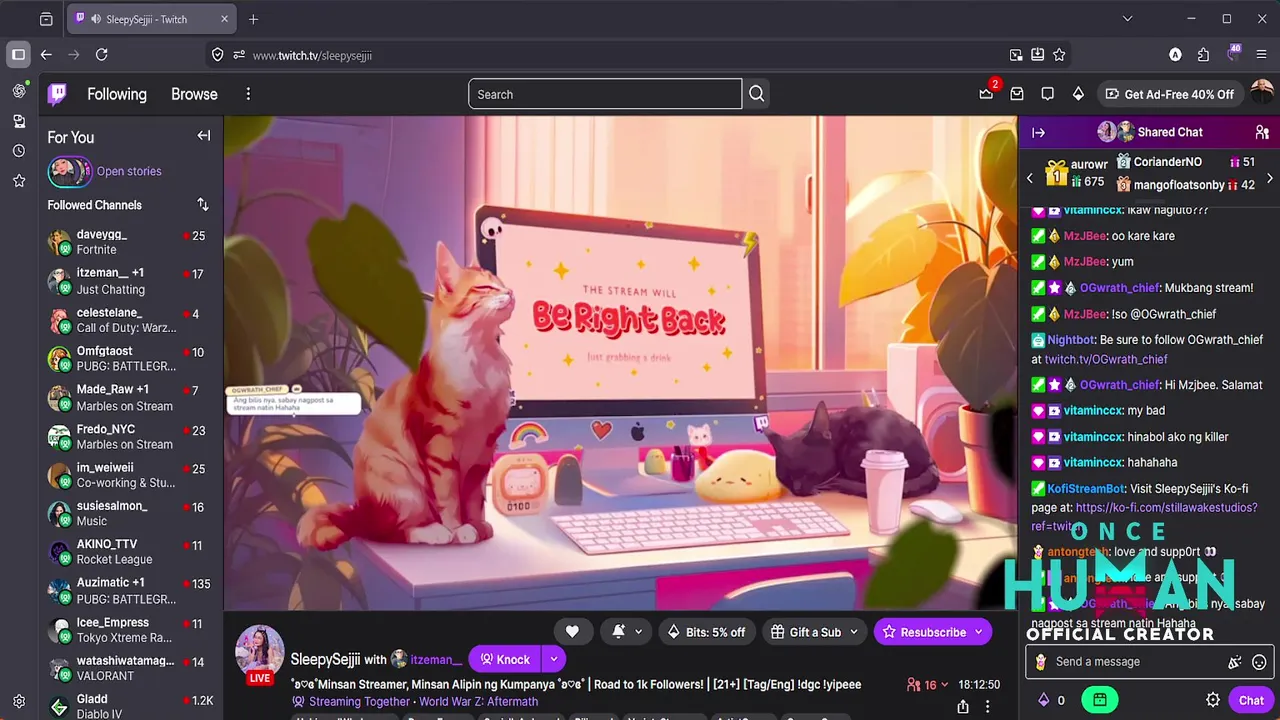Open the twitch.tv/OGwrath_chief chat link

[x=1106, y=359]
